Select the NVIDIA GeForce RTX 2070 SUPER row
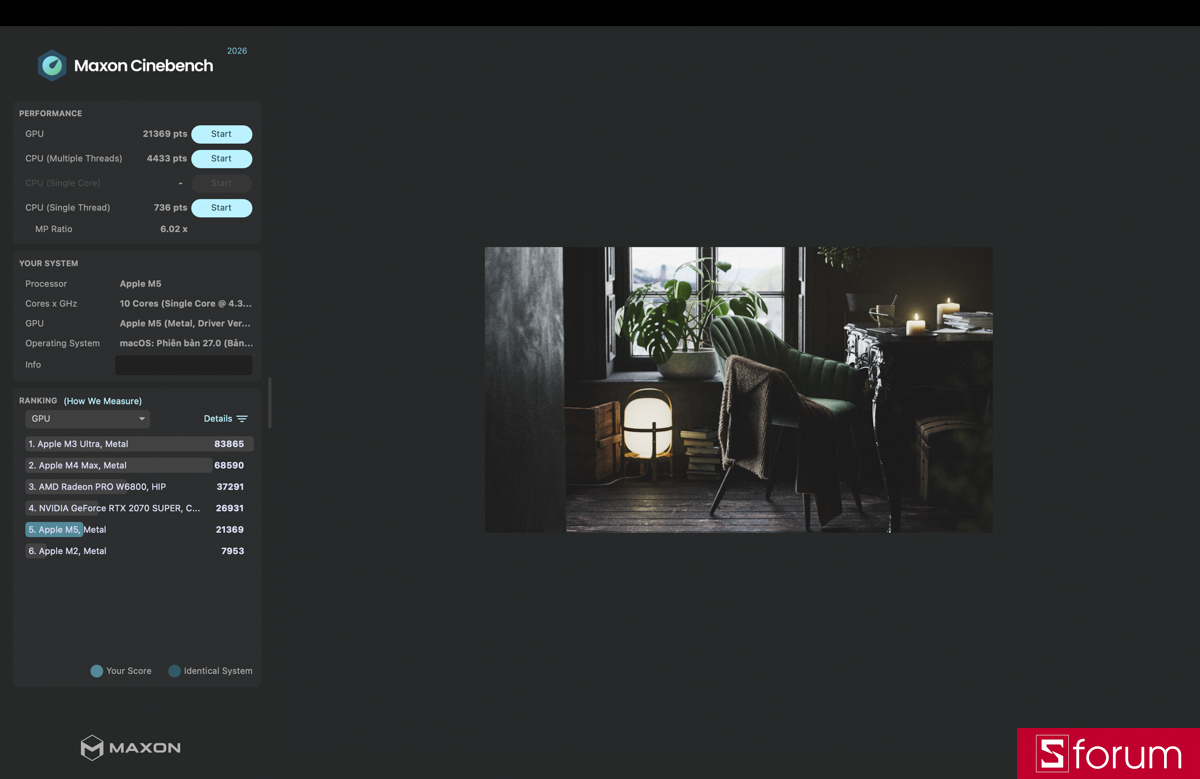Image resolution: width=1200 pixels, height=779 pixels. (139, 508)
